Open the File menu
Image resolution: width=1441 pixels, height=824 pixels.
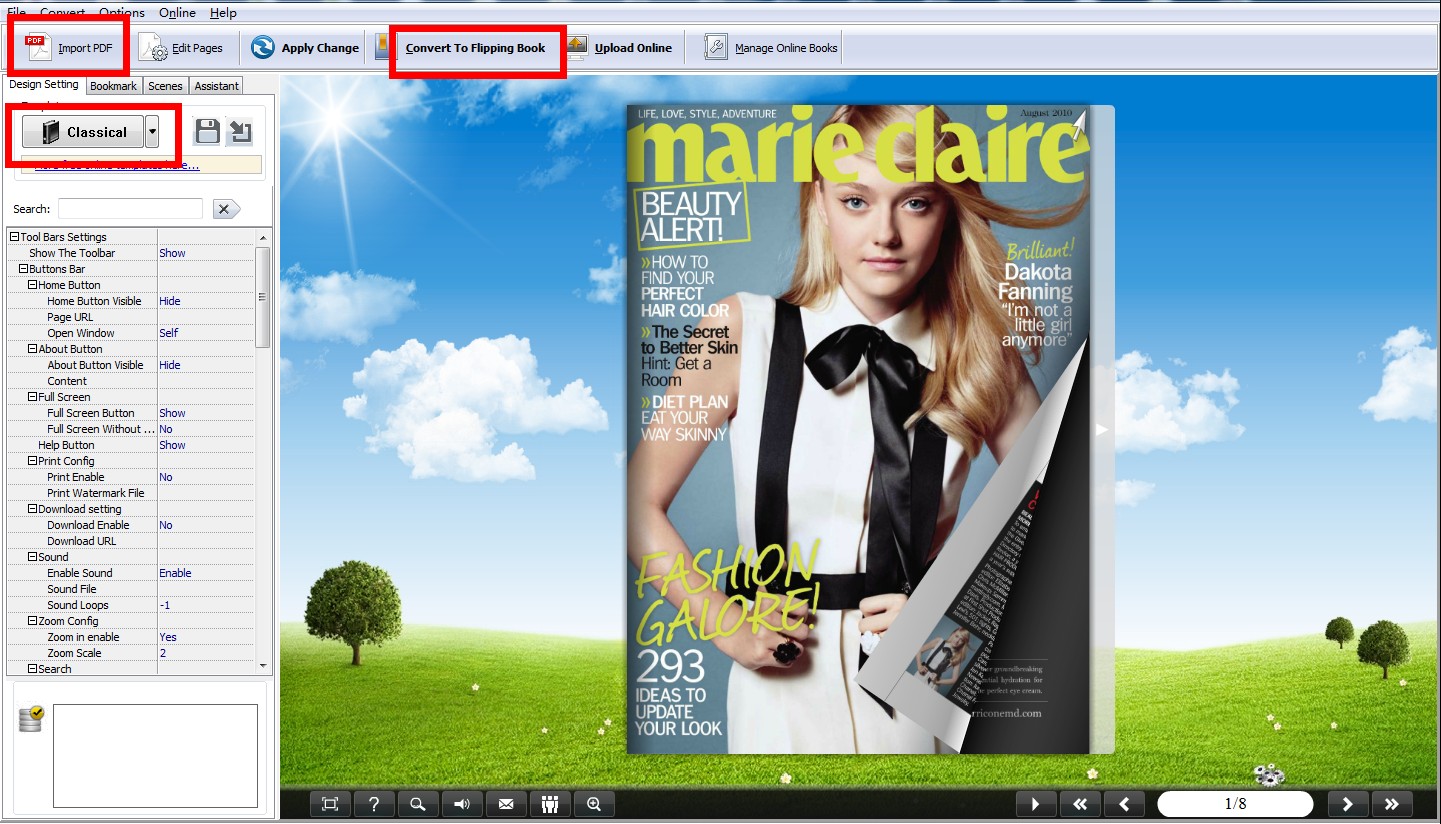tap(16, 12)
